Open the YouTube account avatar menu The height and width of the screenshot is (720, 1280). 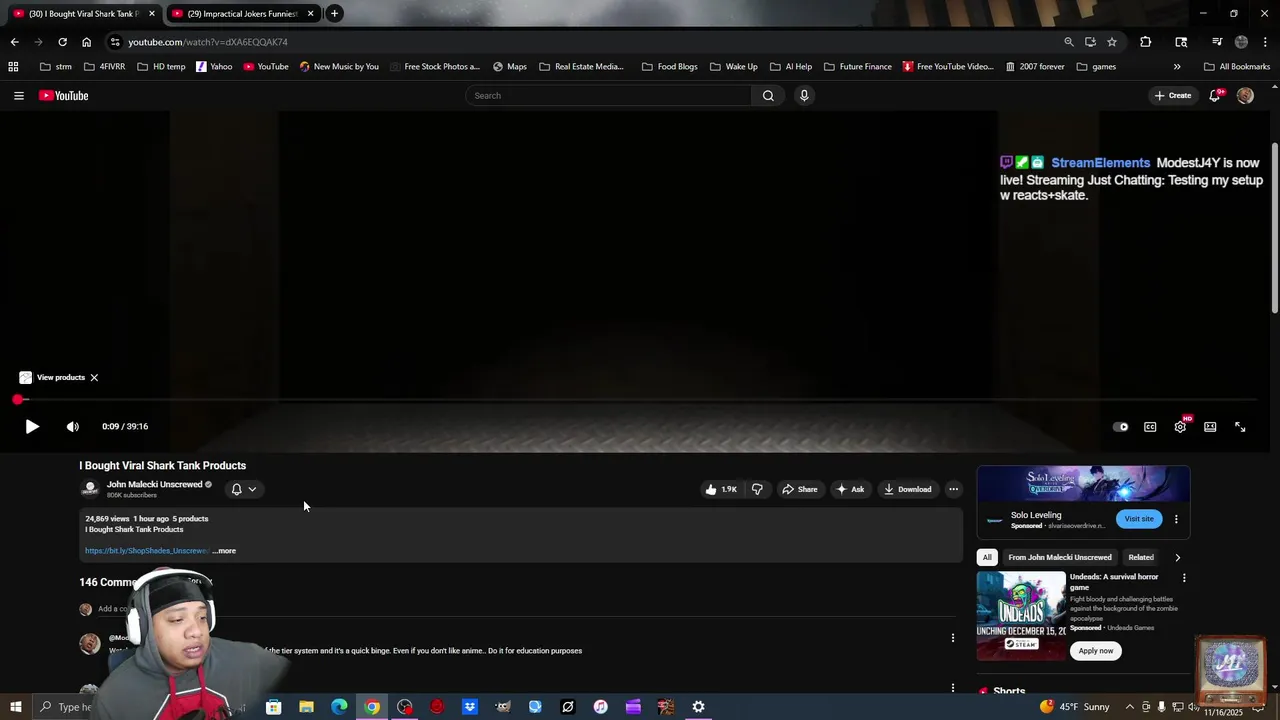1245,96
